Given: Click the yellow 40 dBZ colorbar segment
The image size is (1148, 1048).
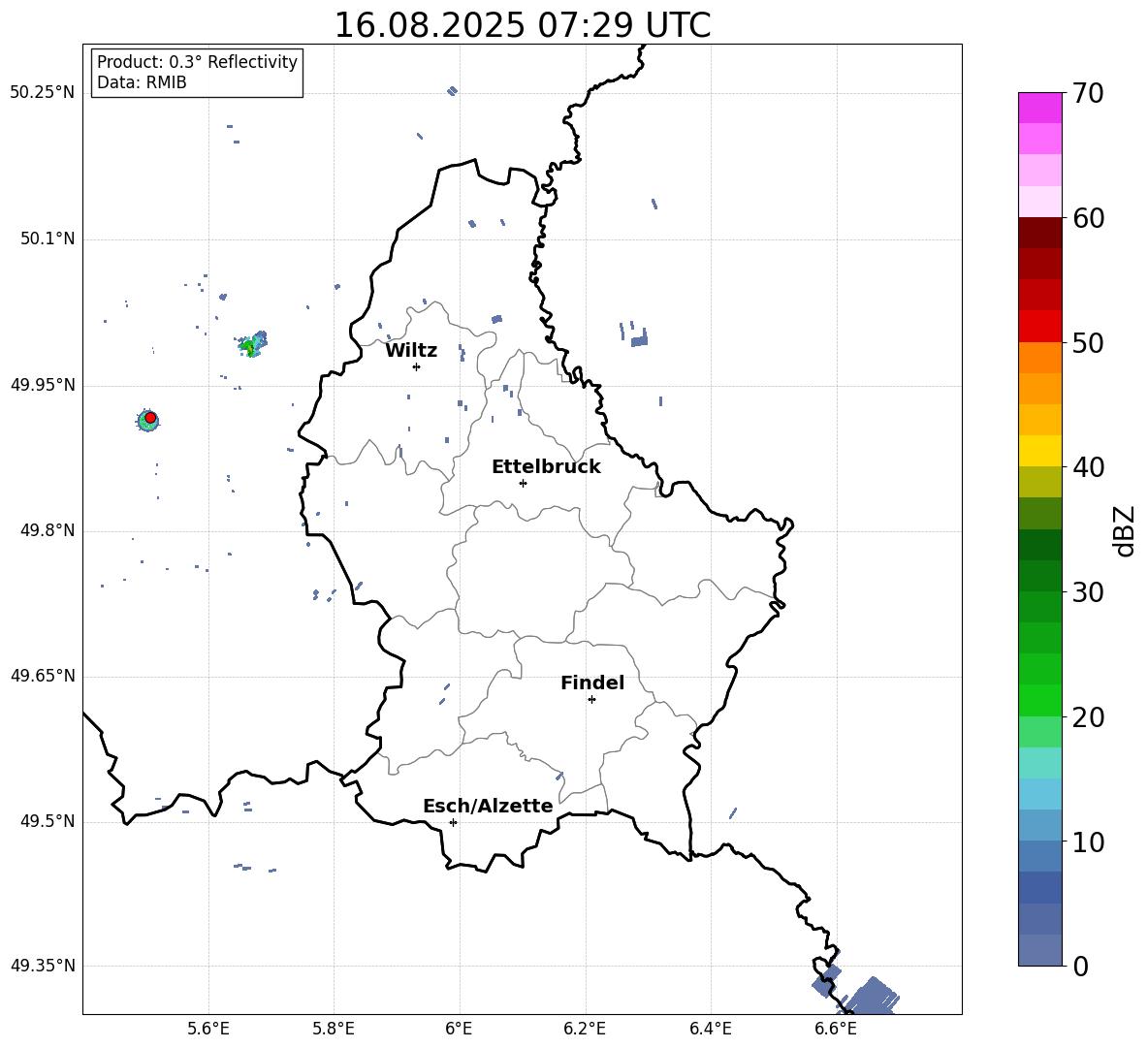Looking at the screenshot, I should point(1039,451).
